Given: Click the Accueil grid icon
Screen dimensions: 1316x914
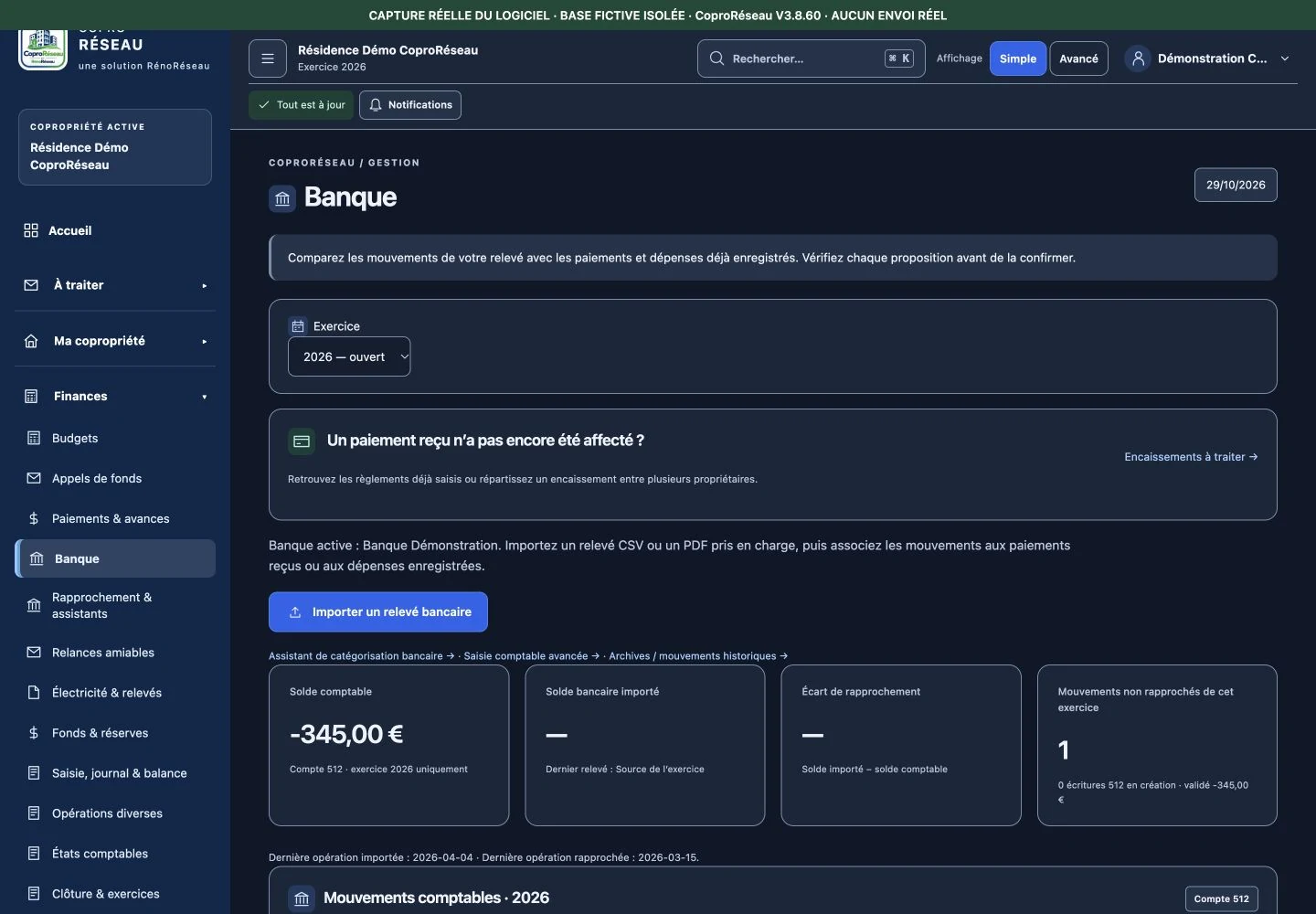Looking at the screenshot, I should tap(31, 230).
